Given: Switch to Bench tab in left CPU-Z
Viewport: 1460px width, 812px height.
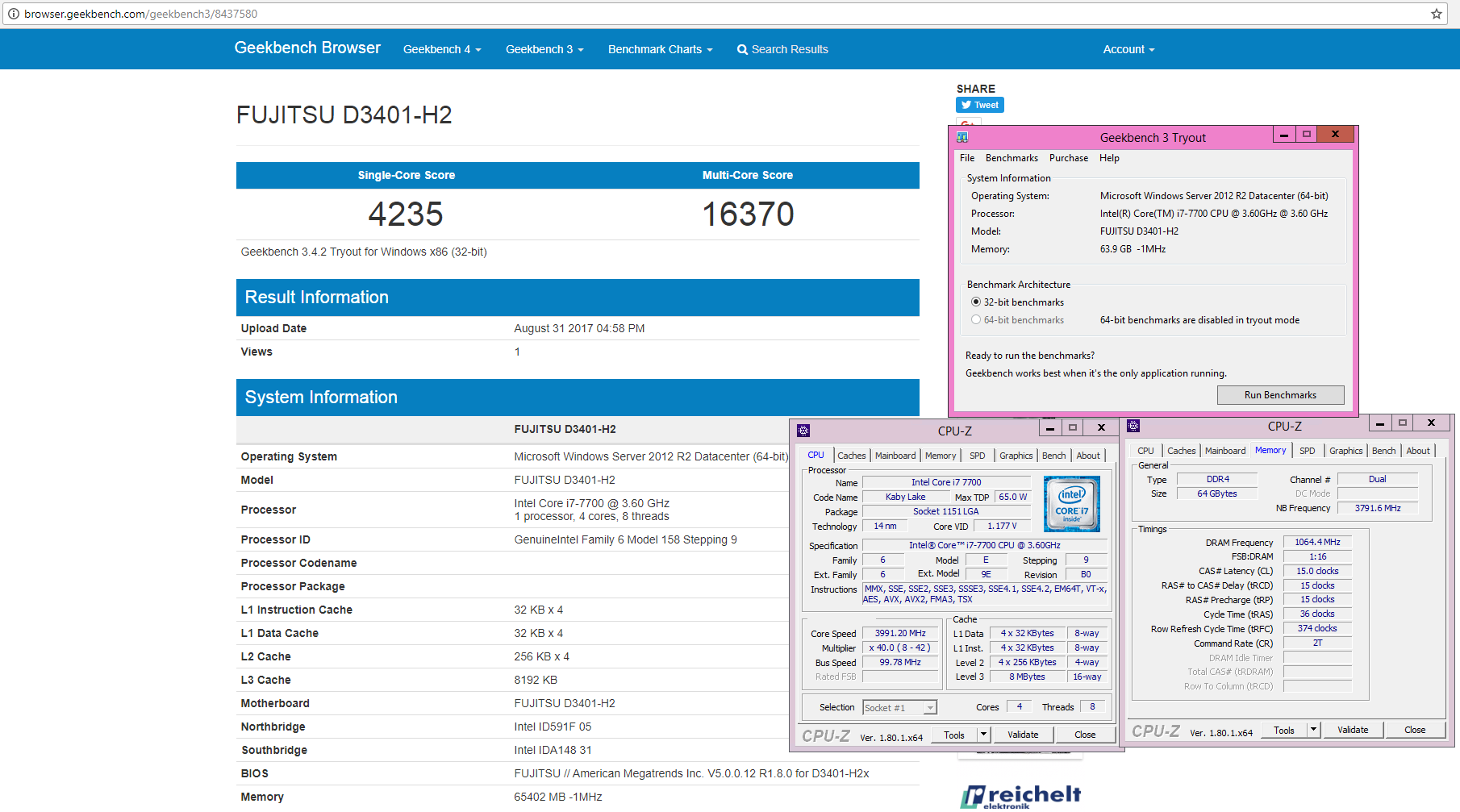Looking at the screenshot, I should click(x=1053, y=456).
